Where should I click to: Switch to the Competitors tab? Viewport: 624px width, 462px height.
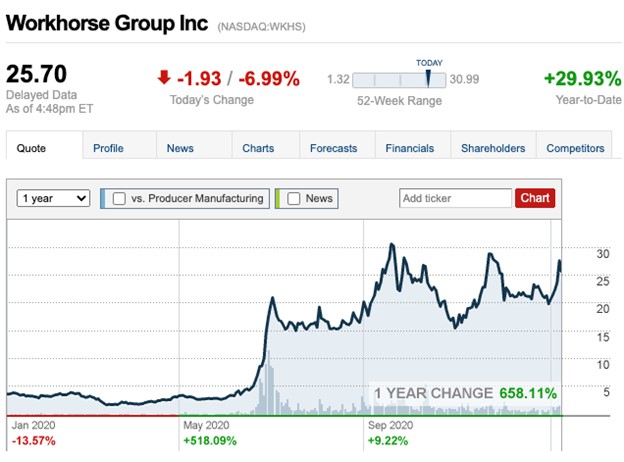pyautogui.click(x=575, y=148)
